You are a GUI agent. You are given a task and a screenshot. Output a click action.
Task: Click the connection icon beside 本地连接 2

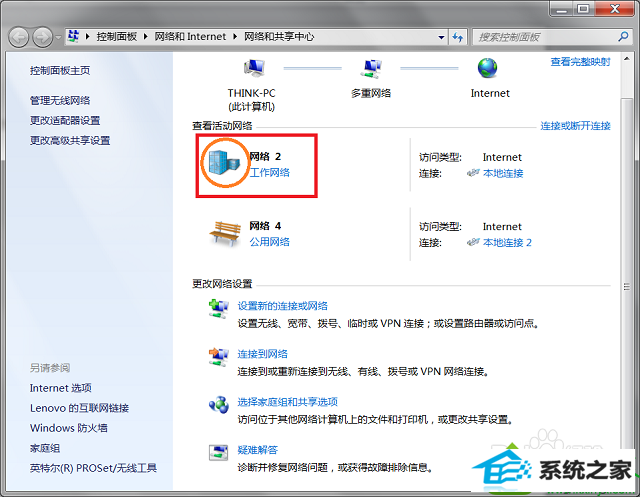[473, 243]
